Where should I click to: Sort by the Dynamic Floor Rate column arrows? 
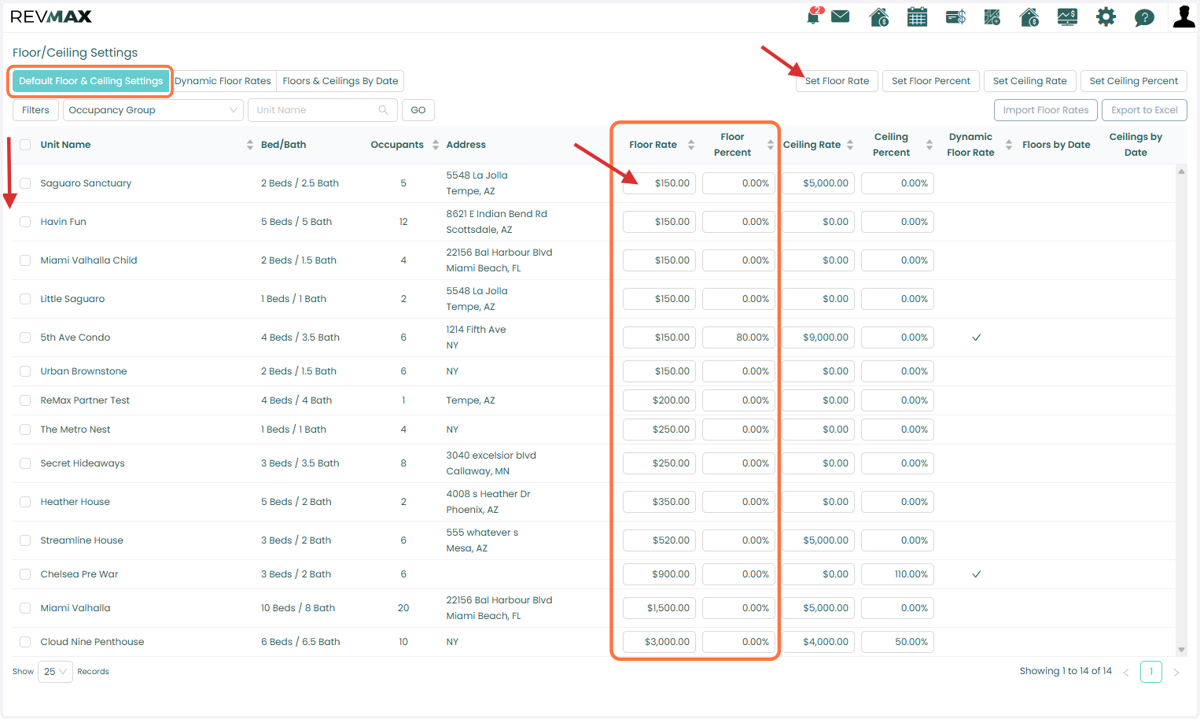tap(1011, 145)
